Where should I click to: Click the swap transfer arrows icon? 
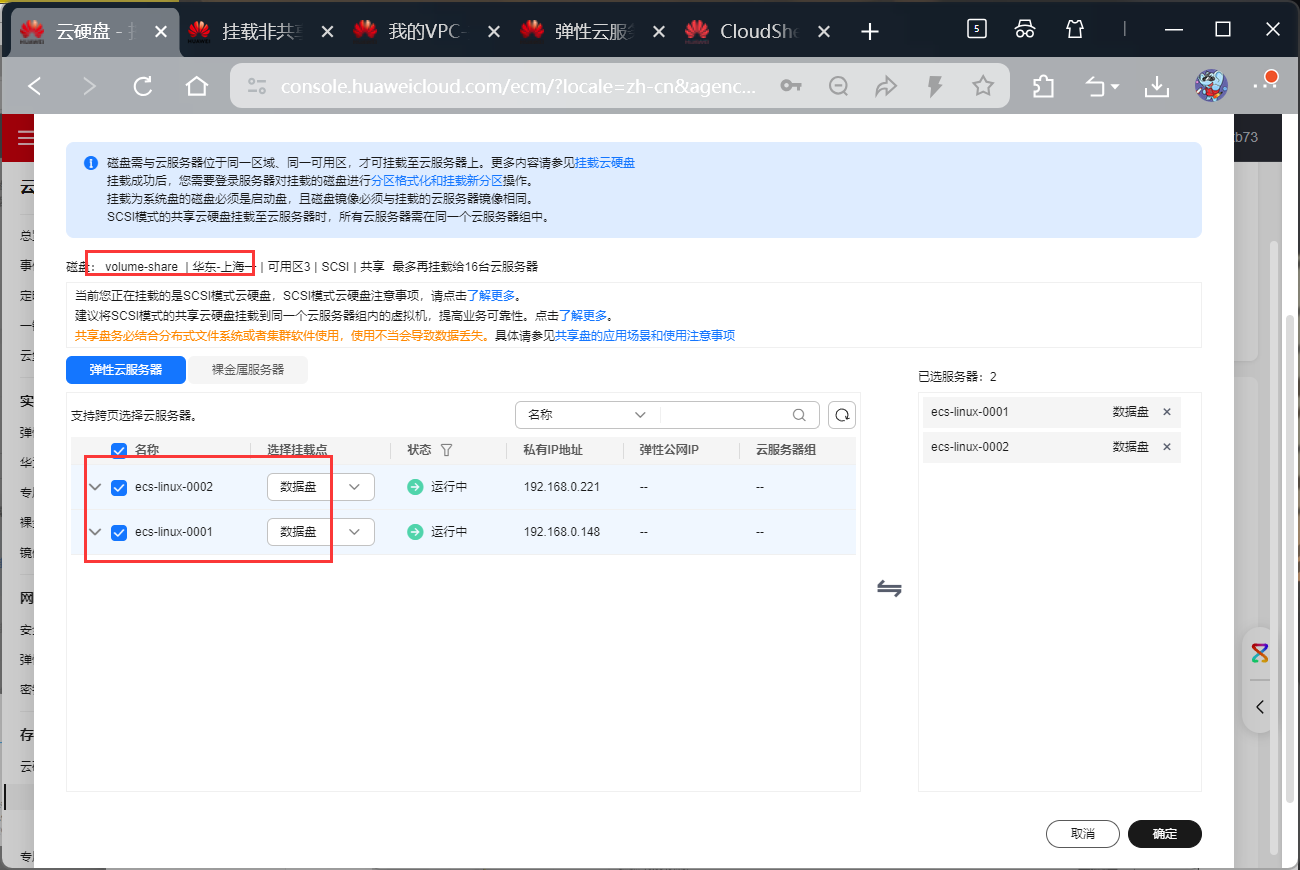(889, 589)
